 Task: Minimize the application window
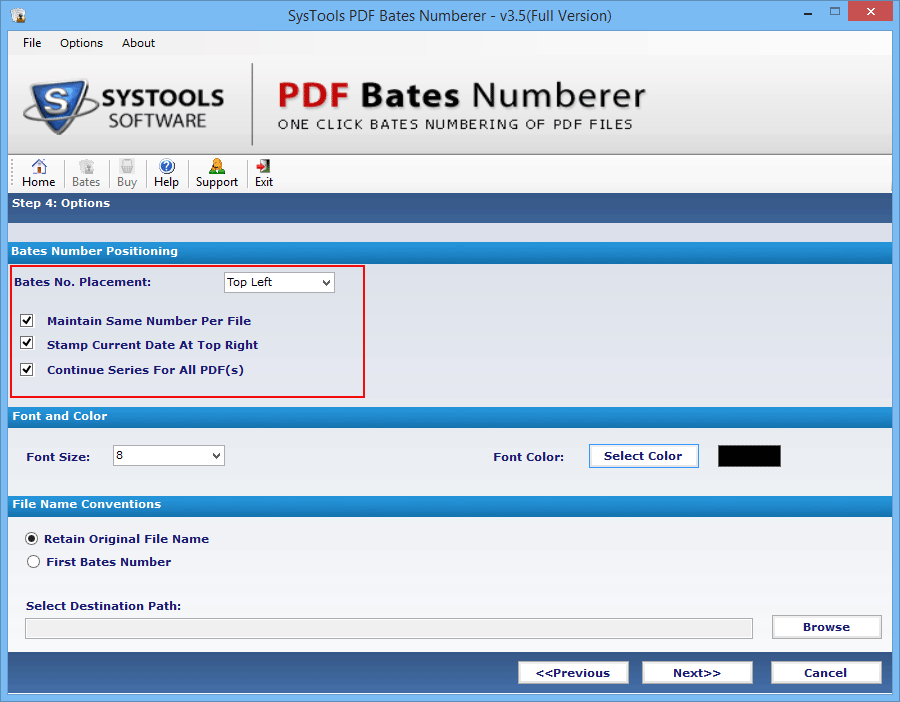[x=808, y=13]
